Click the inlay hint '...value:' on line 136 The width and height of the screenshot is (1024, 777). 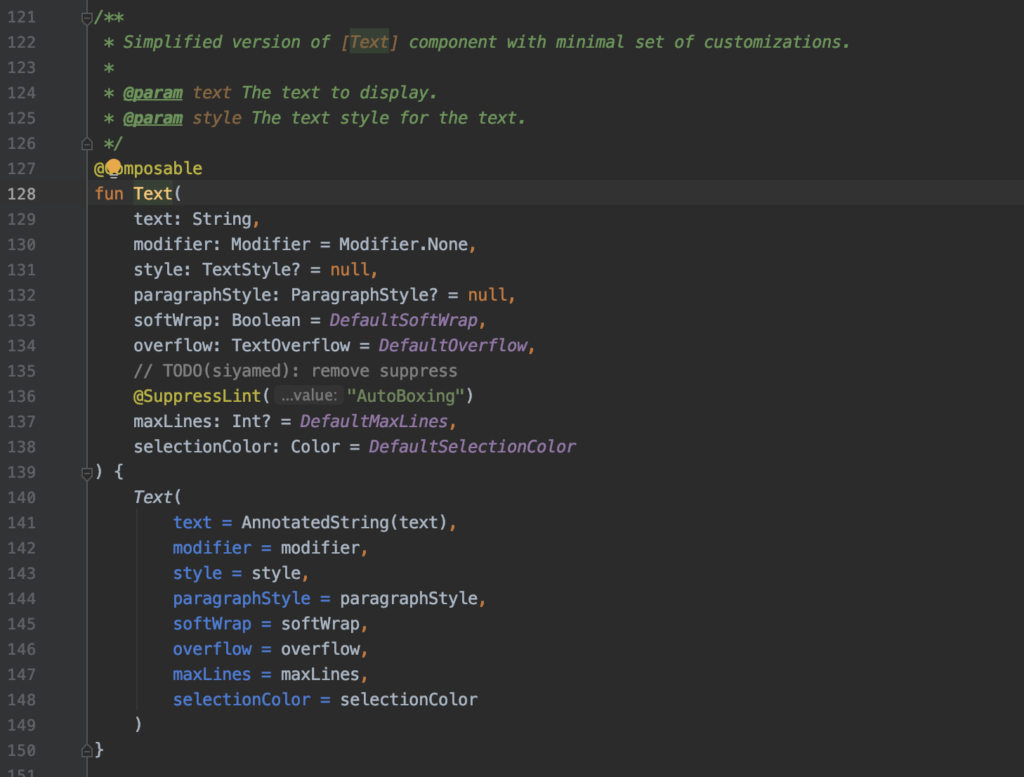(308, 396)
